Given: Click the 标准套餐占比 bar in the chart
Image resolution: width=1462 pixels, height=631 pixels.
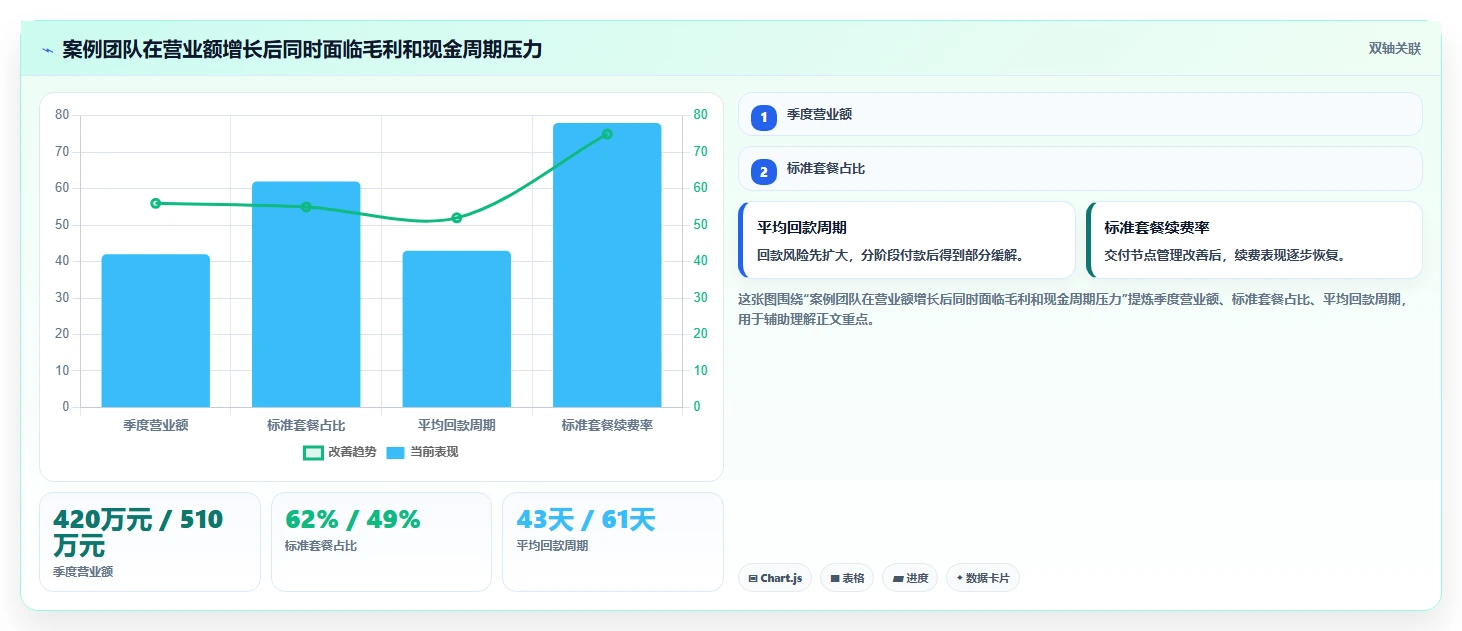Looking at the screenshot, I should click(x=306, y=294).
